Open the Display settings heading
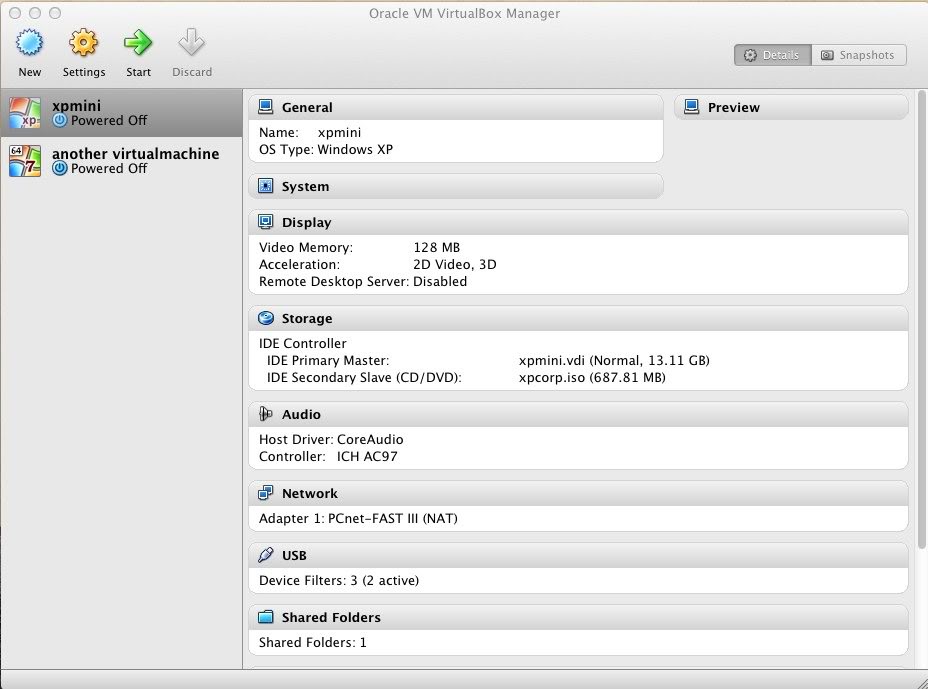The image size is (928, 689). [578, 222]
